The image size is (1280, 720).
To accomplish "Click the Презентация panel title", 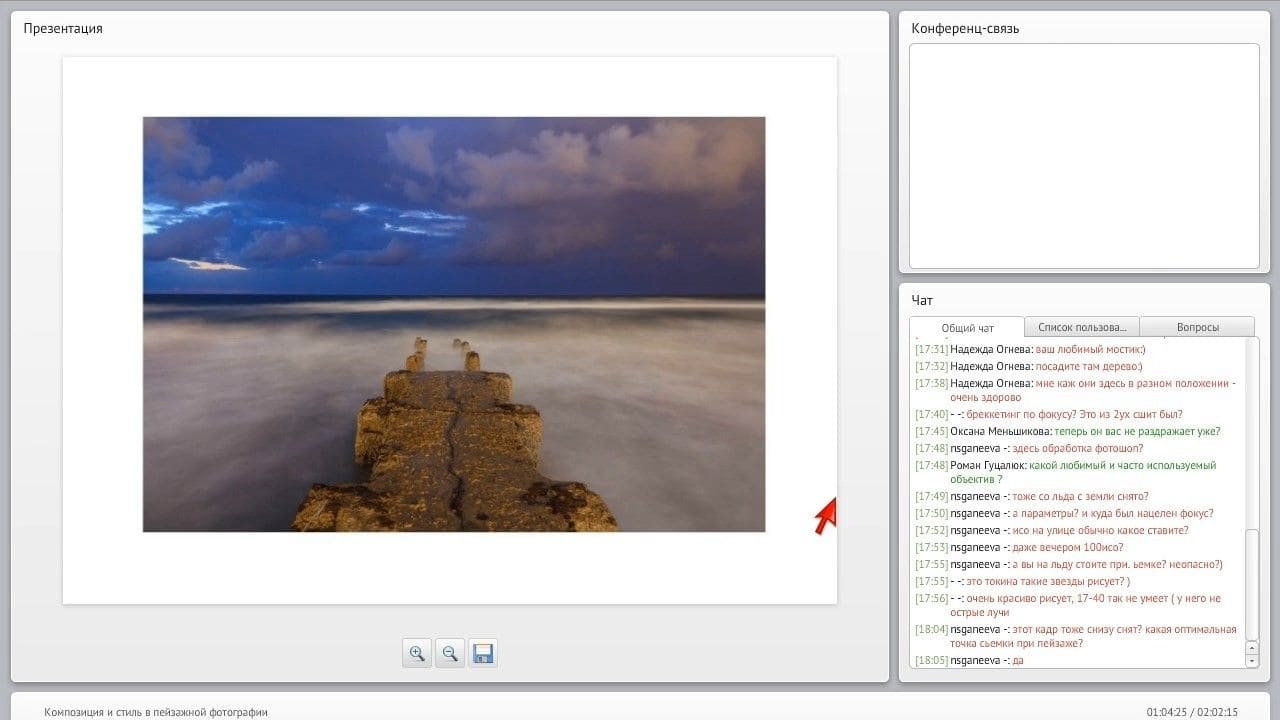I will (x=63, y=28).
